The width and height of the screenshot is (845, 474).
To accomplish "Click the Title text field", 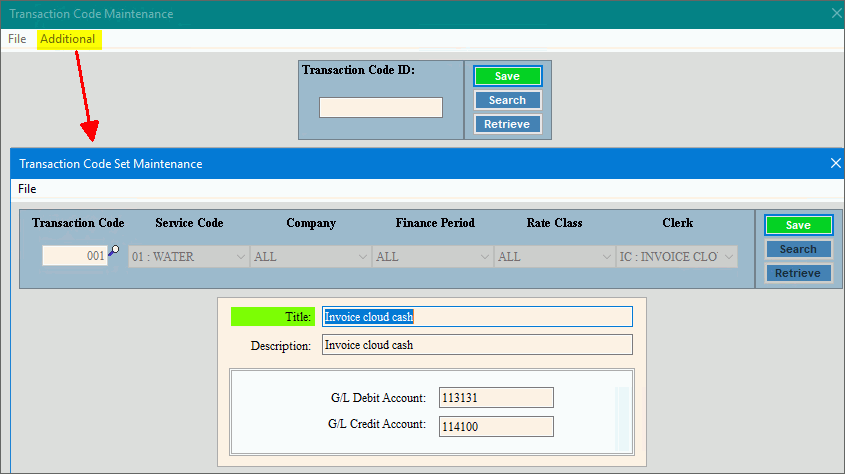I will (477, 317).
